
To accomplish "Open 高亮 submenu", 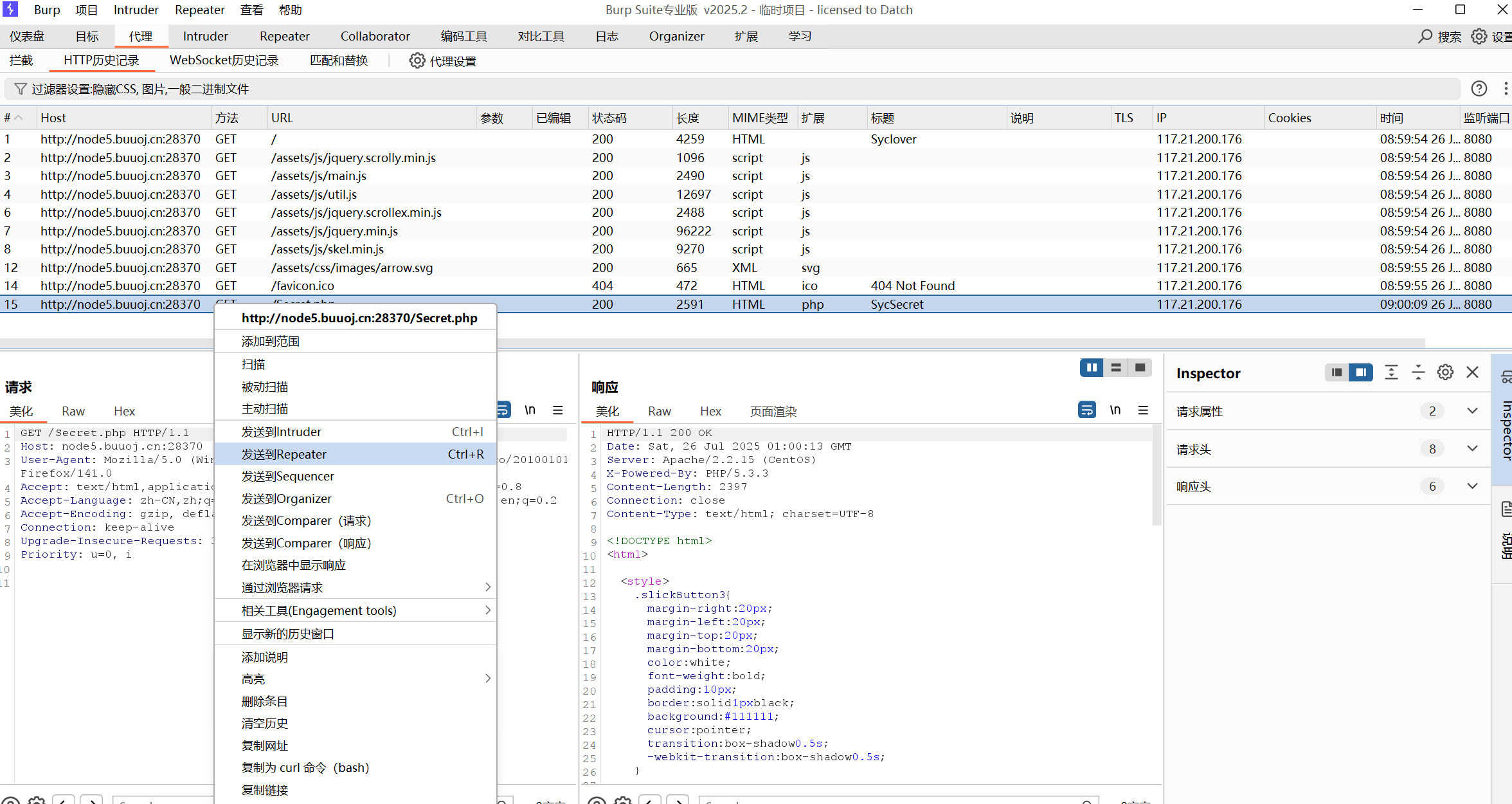I will [x=355, y=679].
